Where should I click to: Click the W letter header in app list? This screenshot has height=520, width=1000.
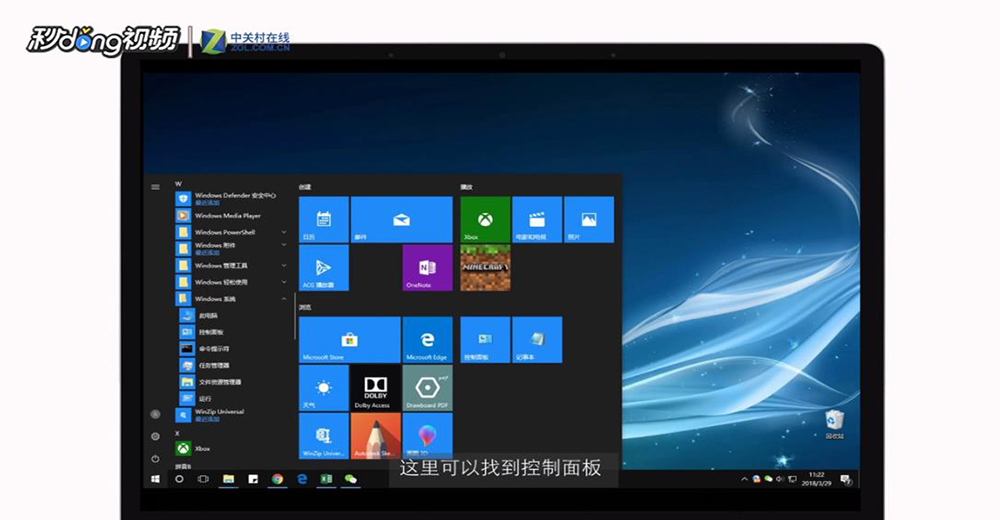click(x=179, y=184)
